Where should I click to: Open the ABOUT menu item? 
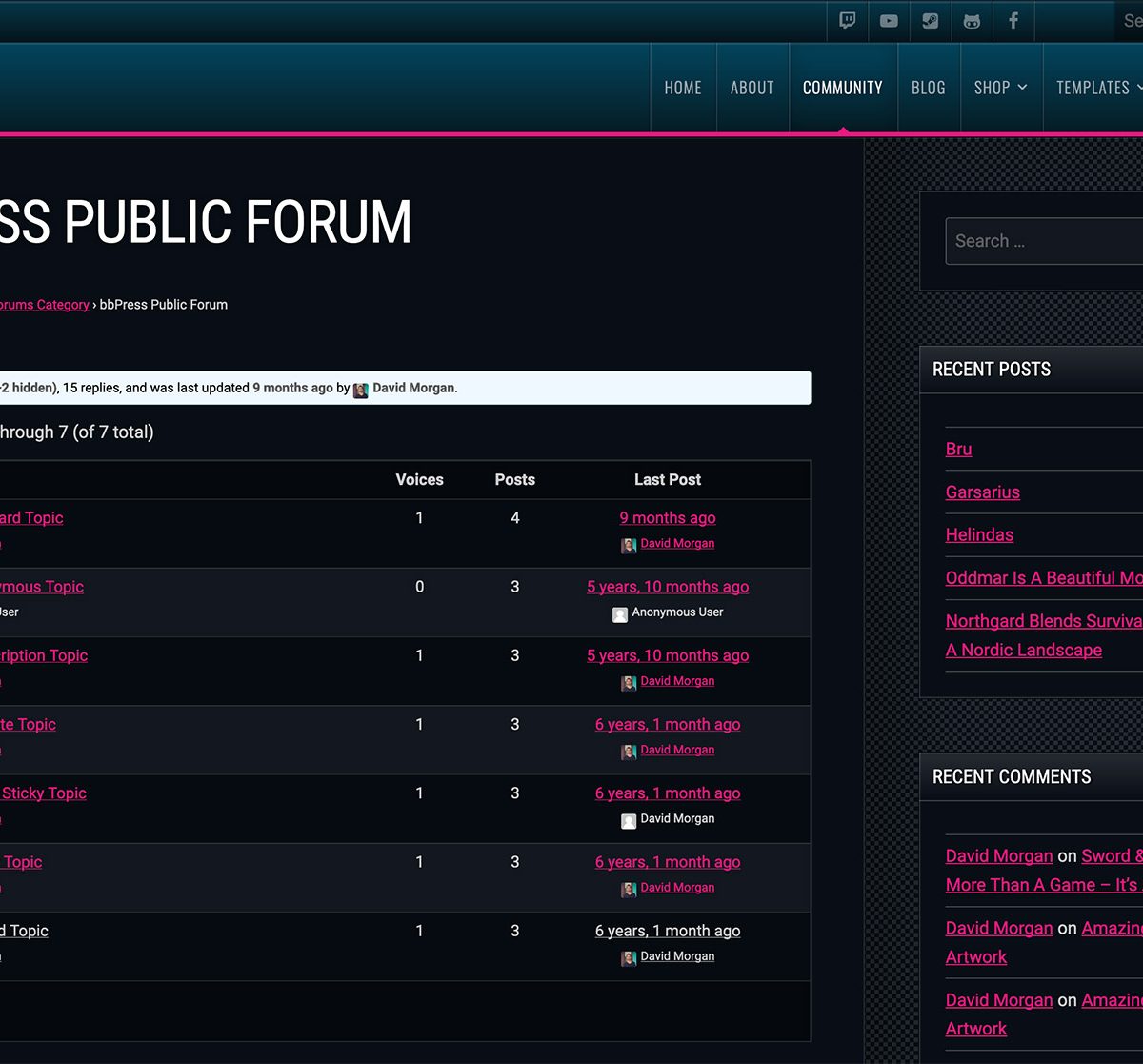click(x=752, y=88)
